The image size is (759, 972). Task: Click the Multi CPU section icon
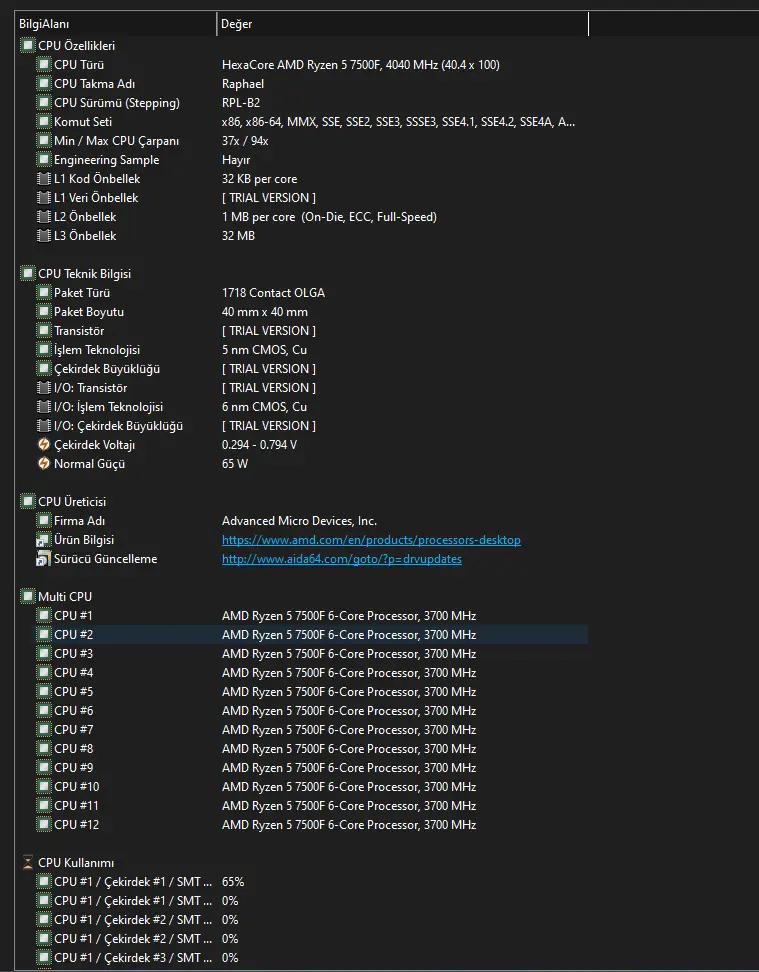[x=28, y=596]
